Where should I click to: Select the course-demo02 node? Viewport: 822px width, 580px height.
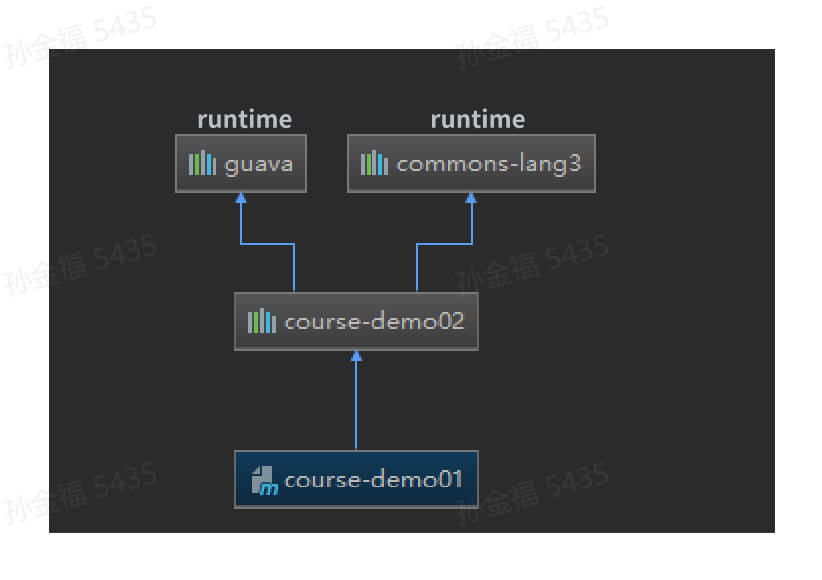(356, 321)
